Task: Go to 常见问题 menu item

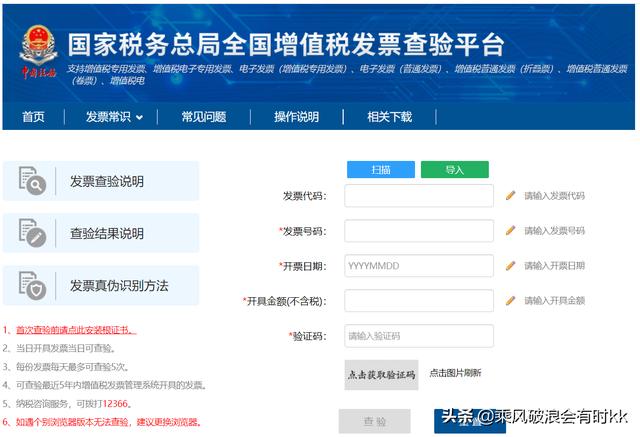Action: (x=203, y=117)
